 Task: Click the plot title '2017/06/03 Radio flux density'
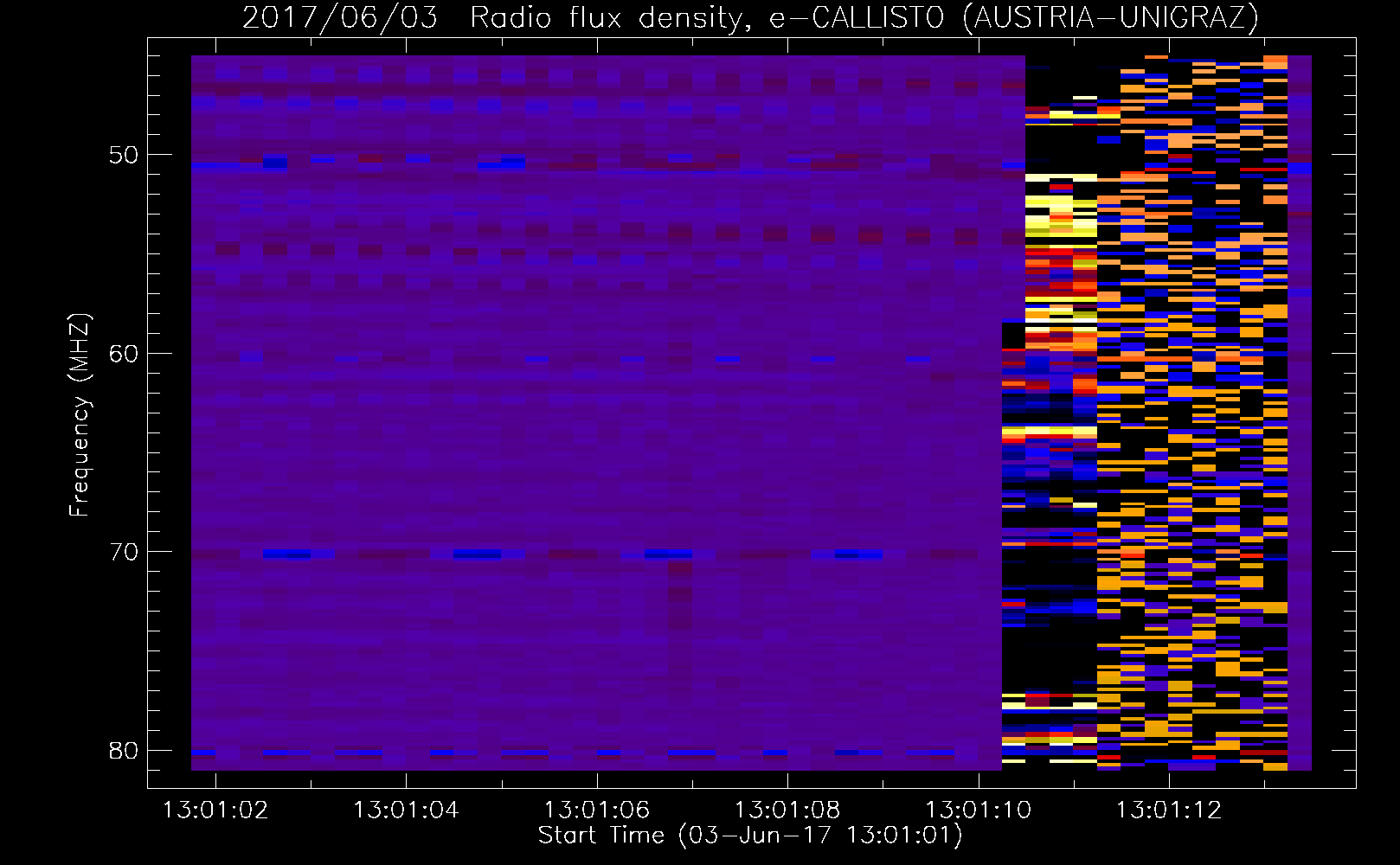[x=750, y=17]
